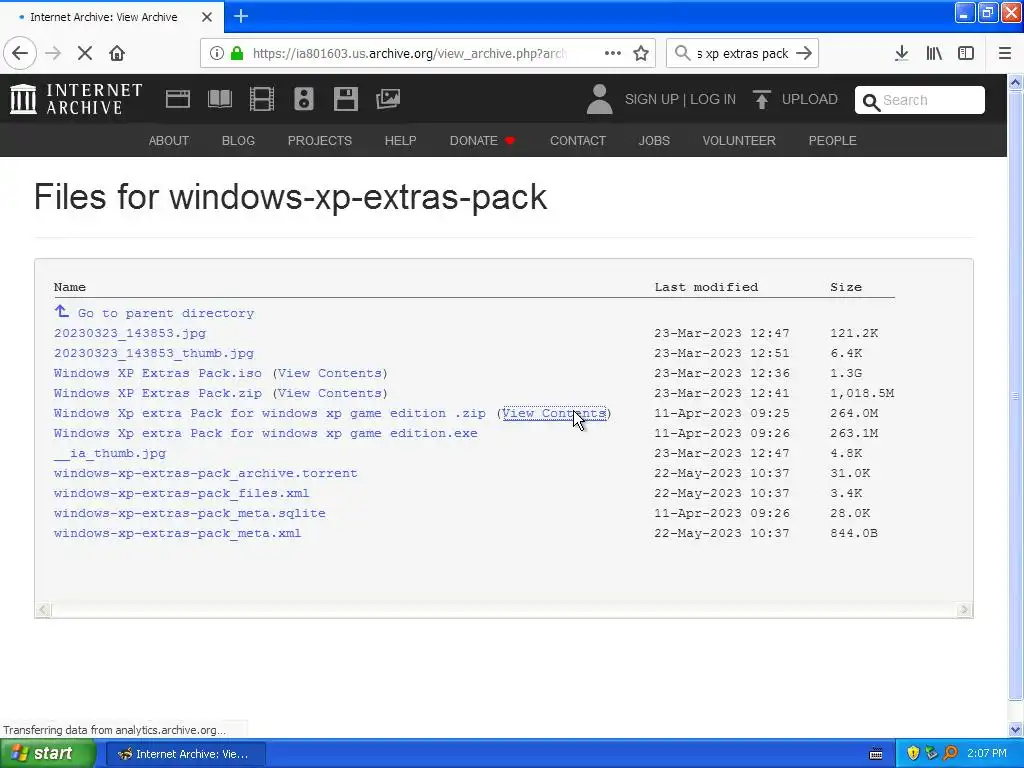Open windows-xp-extras-pack_meta.sqlite
The height and width of the screenshot is (768, 1024).
point(189,513)
